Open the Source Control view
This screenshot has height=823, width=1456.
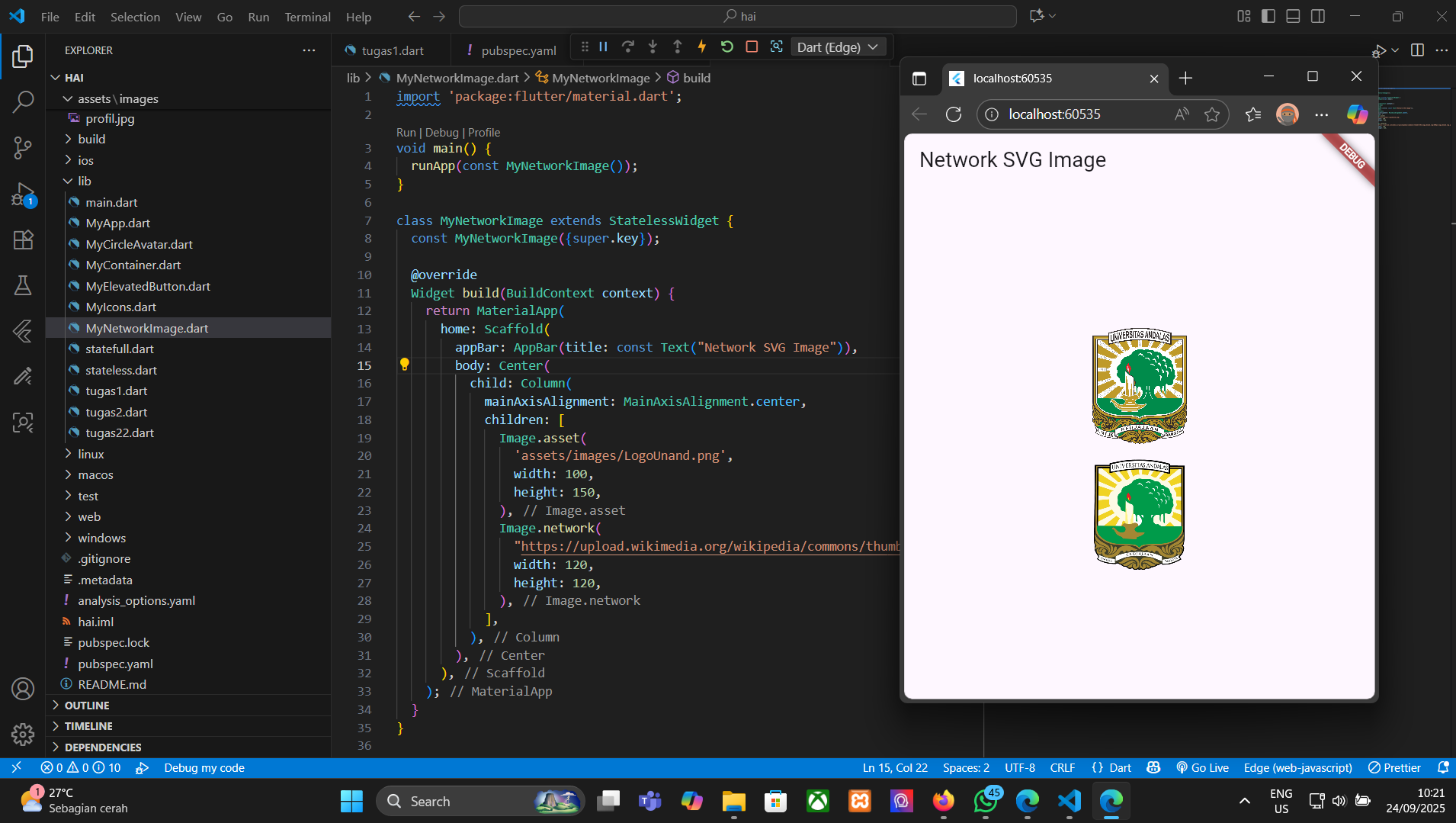(23, 147)
